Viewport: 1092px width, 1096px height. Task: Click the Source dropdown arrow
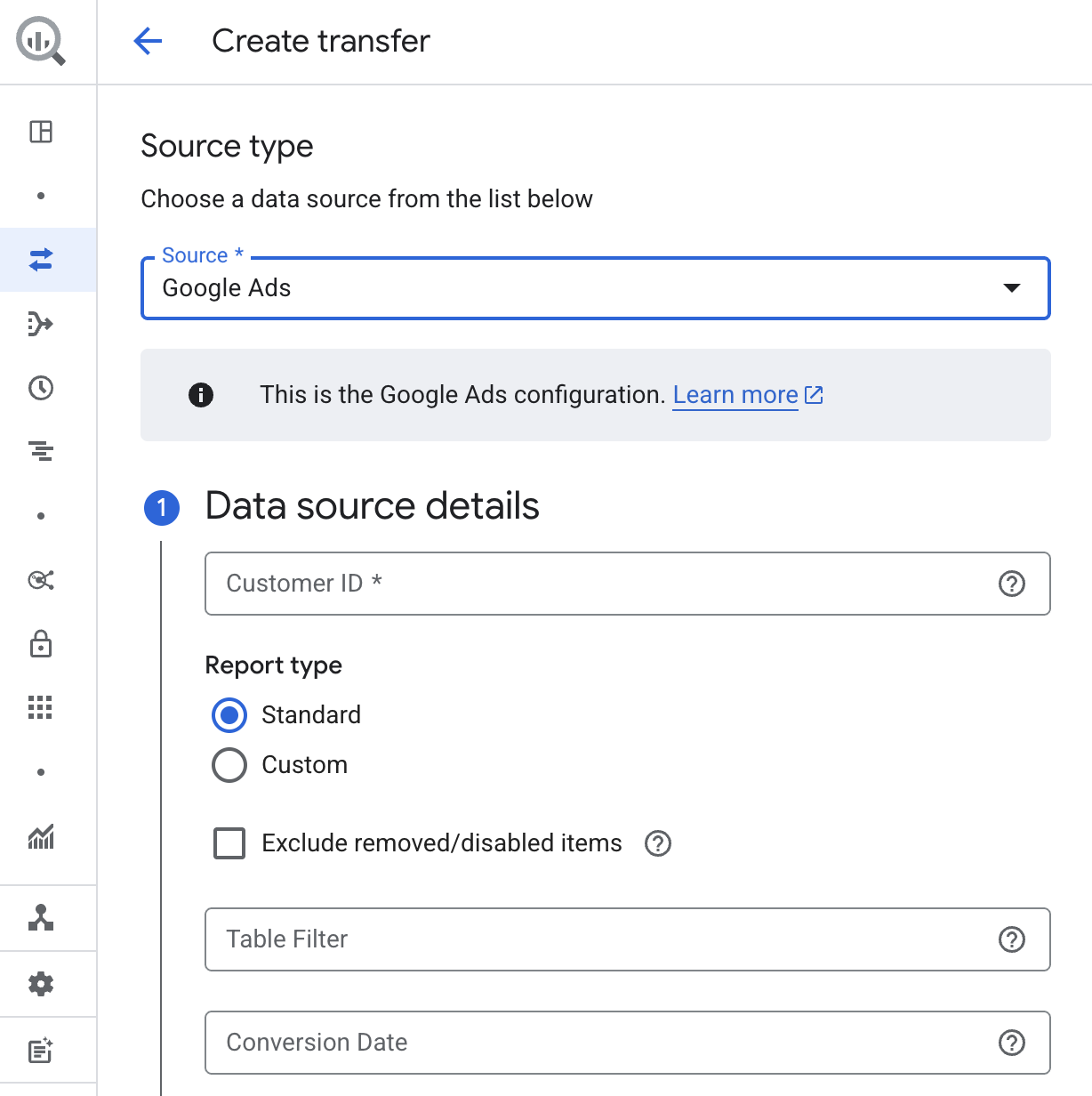[x=1011, y=288]
